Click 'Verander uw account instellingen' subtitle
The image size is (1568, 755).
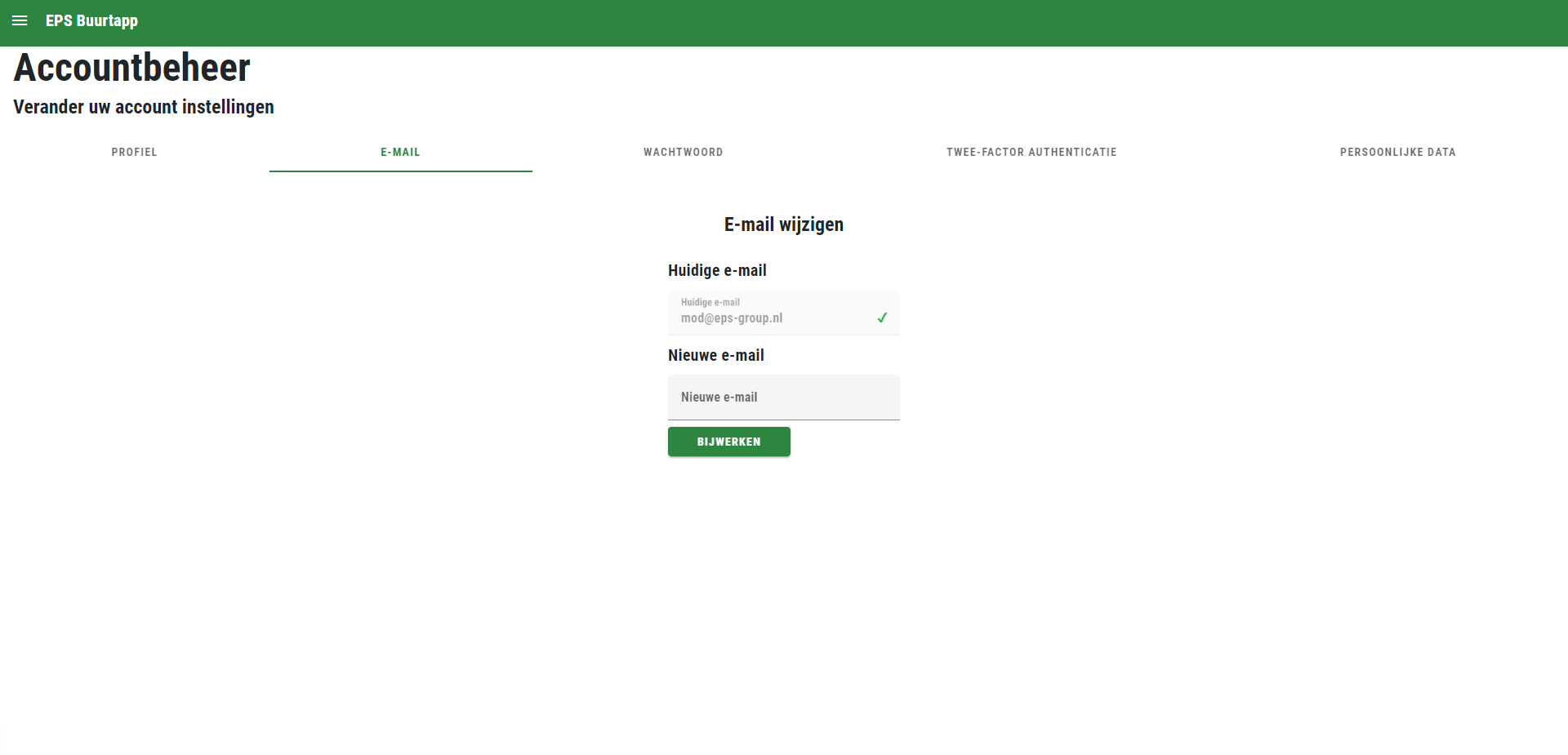(x=144, y=107)
